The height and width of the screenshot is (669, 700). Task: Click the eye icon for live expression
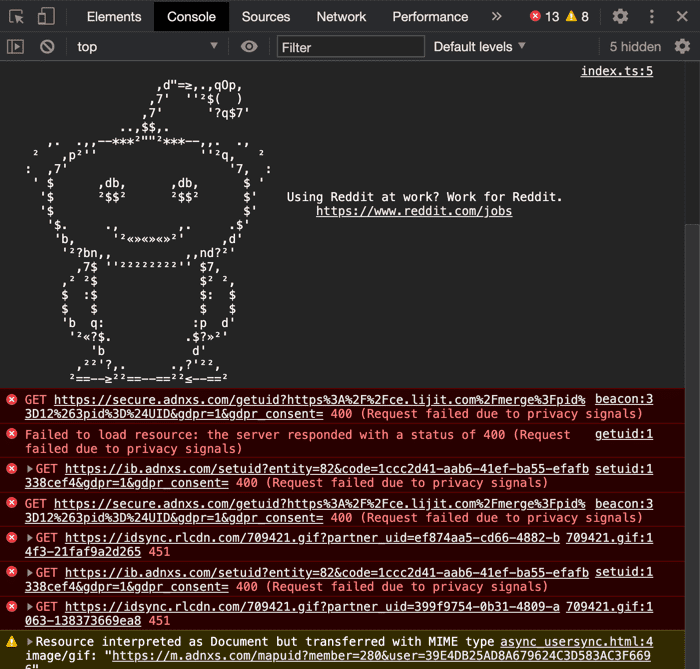pyautogui.click(x=249, y=47)
